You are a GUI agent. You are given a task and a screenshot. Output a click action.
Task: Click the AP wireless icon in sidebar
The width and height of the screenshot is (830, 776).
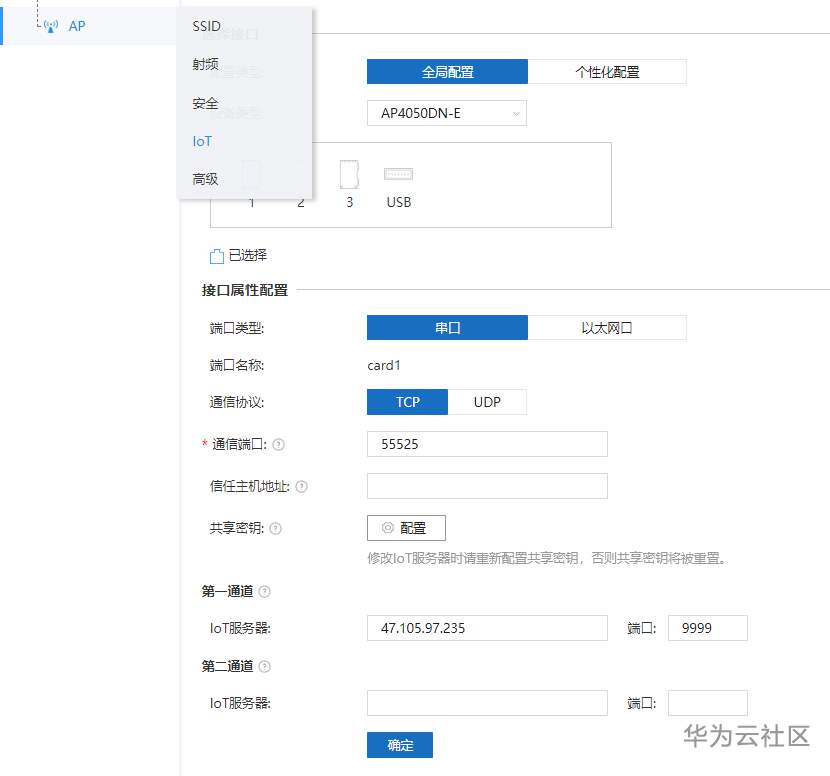51,26
